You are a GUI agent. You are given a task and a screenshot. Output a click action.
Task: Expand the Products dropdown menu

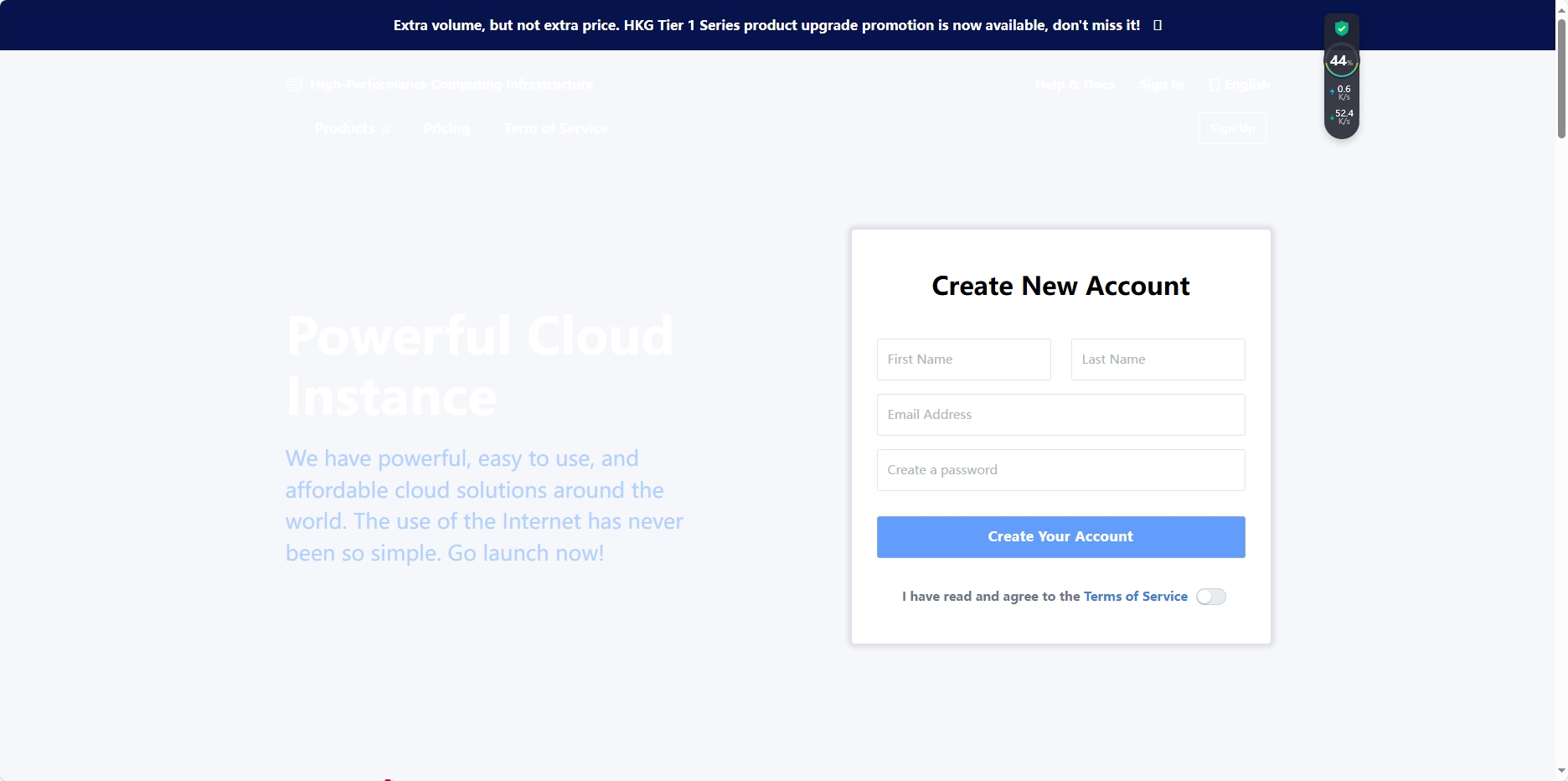pos(351,128)
